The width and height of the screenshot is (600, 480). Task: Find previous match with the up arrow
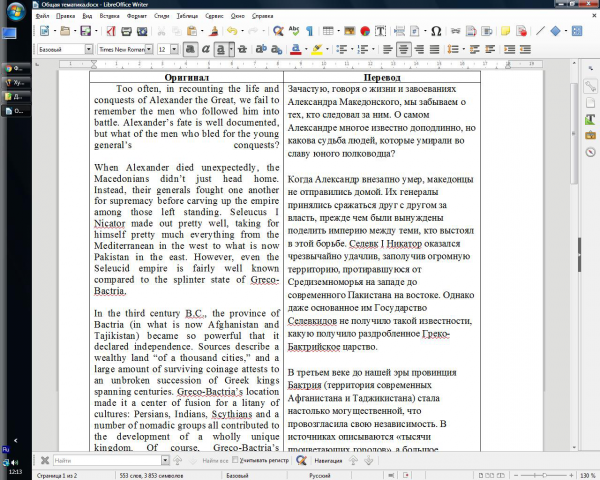[178, 460]
